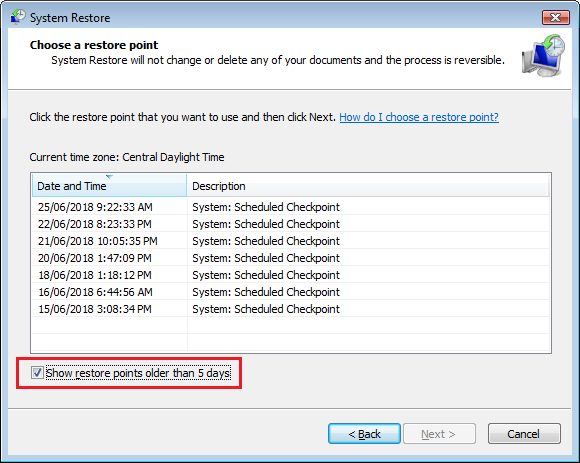Pick the 15/06/2018 3:08:34 PM checkpoint
580x463 pixels.
tap(291, 309)
